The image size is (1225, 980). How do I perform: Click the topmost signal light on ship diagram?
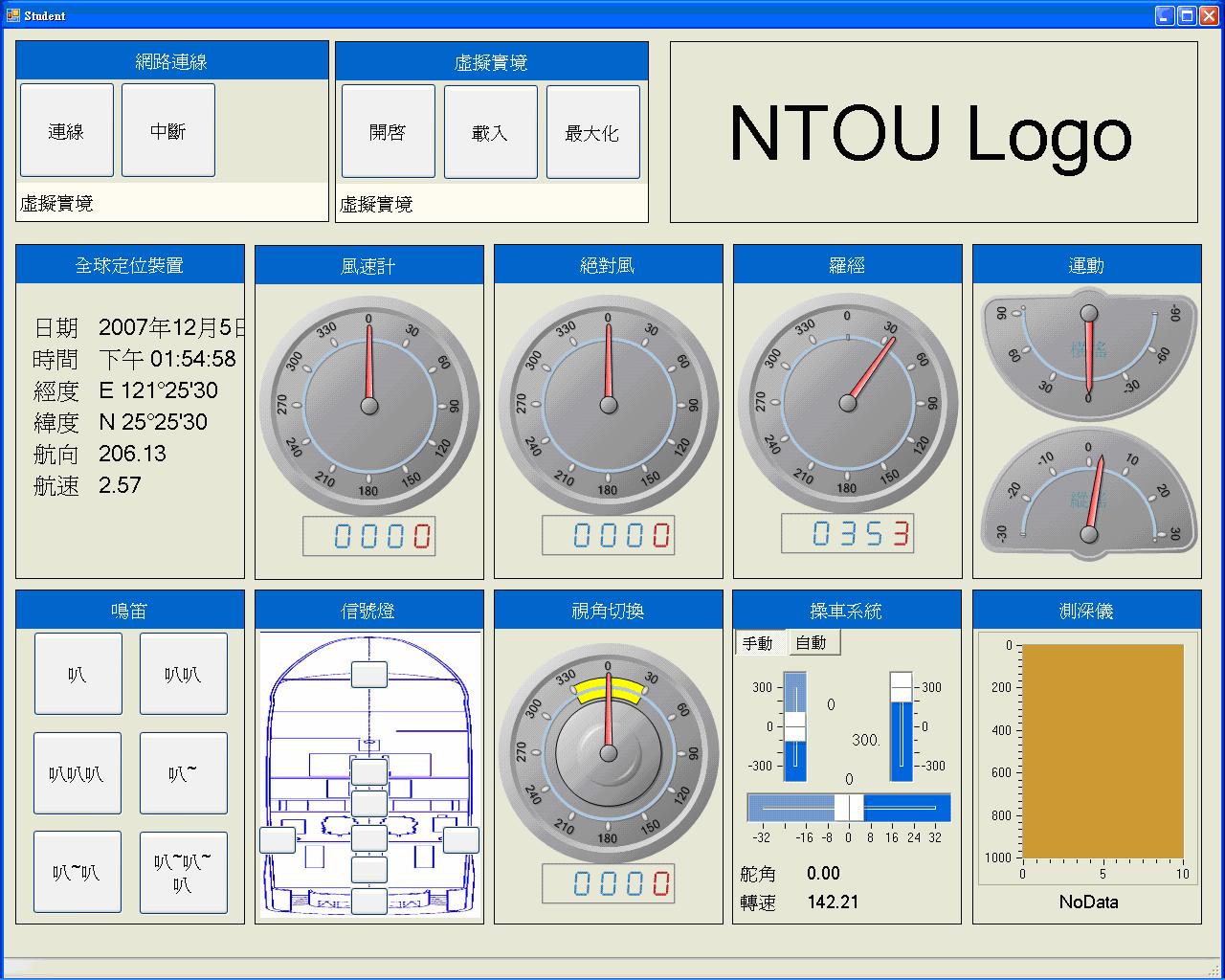pyautogui.click(x=369, y=674)
